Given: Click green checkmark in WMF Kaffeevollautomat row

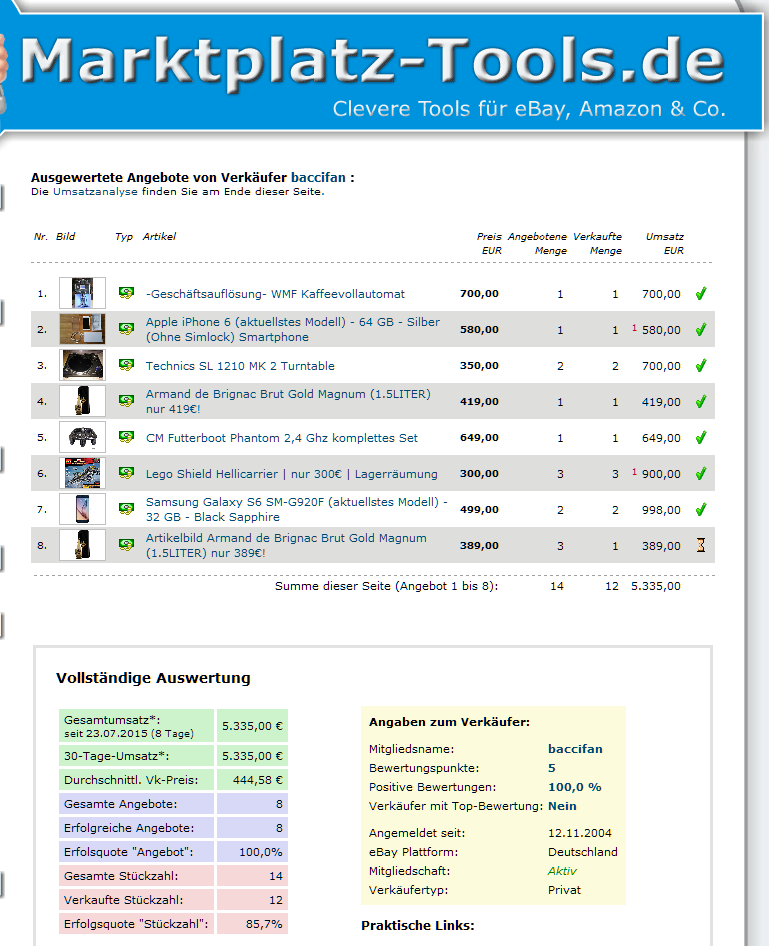Looking at the screenshot, I should pos(701,294).
